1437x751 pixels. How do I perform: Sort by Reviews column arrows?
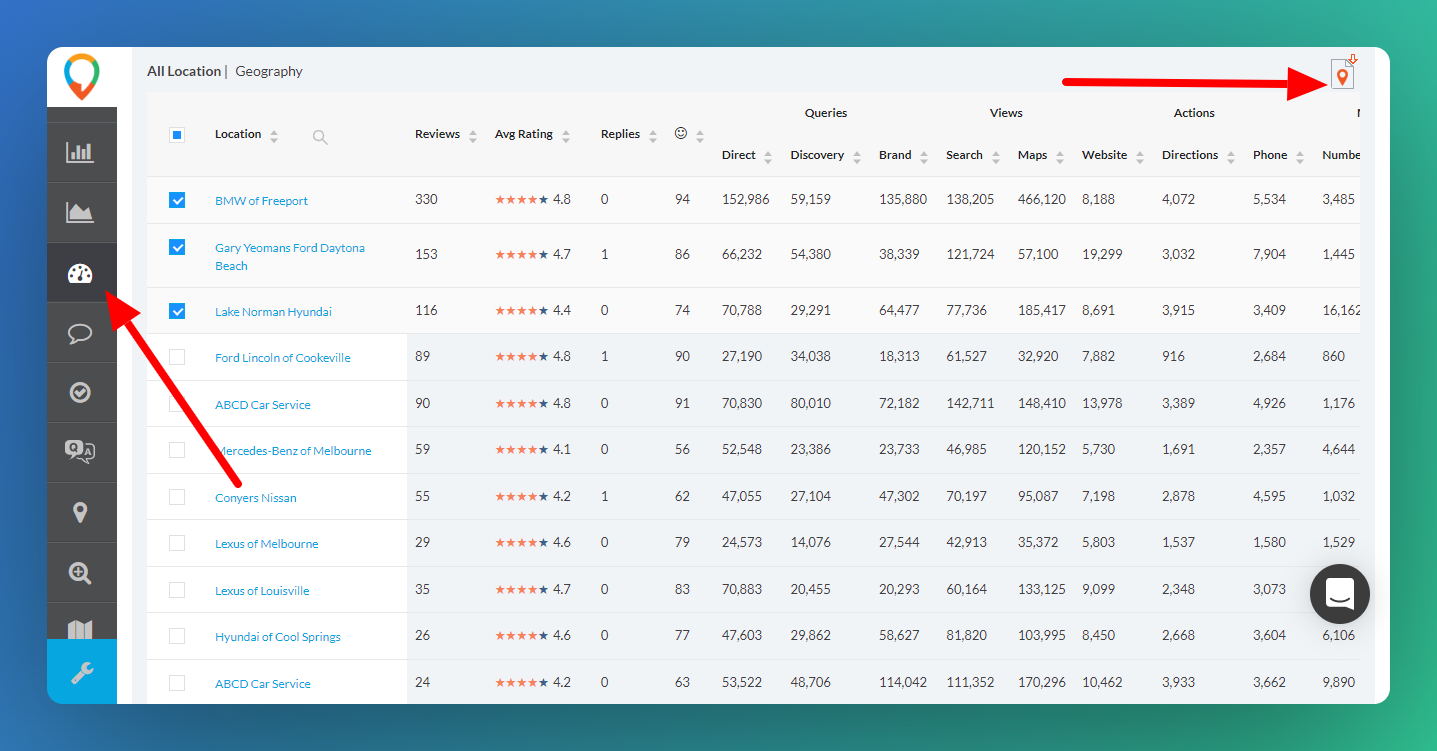click(x=473, y=136)
